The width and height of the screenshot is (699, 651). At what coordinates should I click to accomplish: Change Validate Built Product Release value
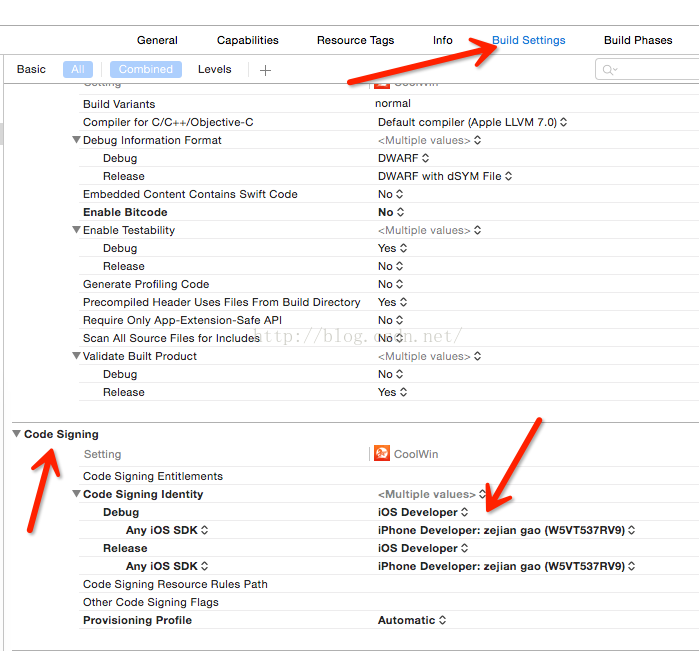(392, 392)
